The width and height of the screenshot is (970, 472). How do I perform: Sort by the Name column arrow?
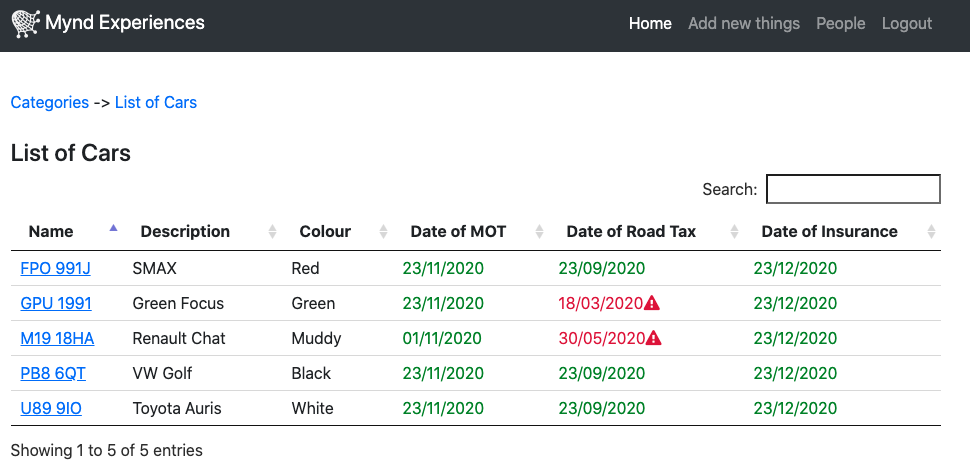[x=113, y=228]
